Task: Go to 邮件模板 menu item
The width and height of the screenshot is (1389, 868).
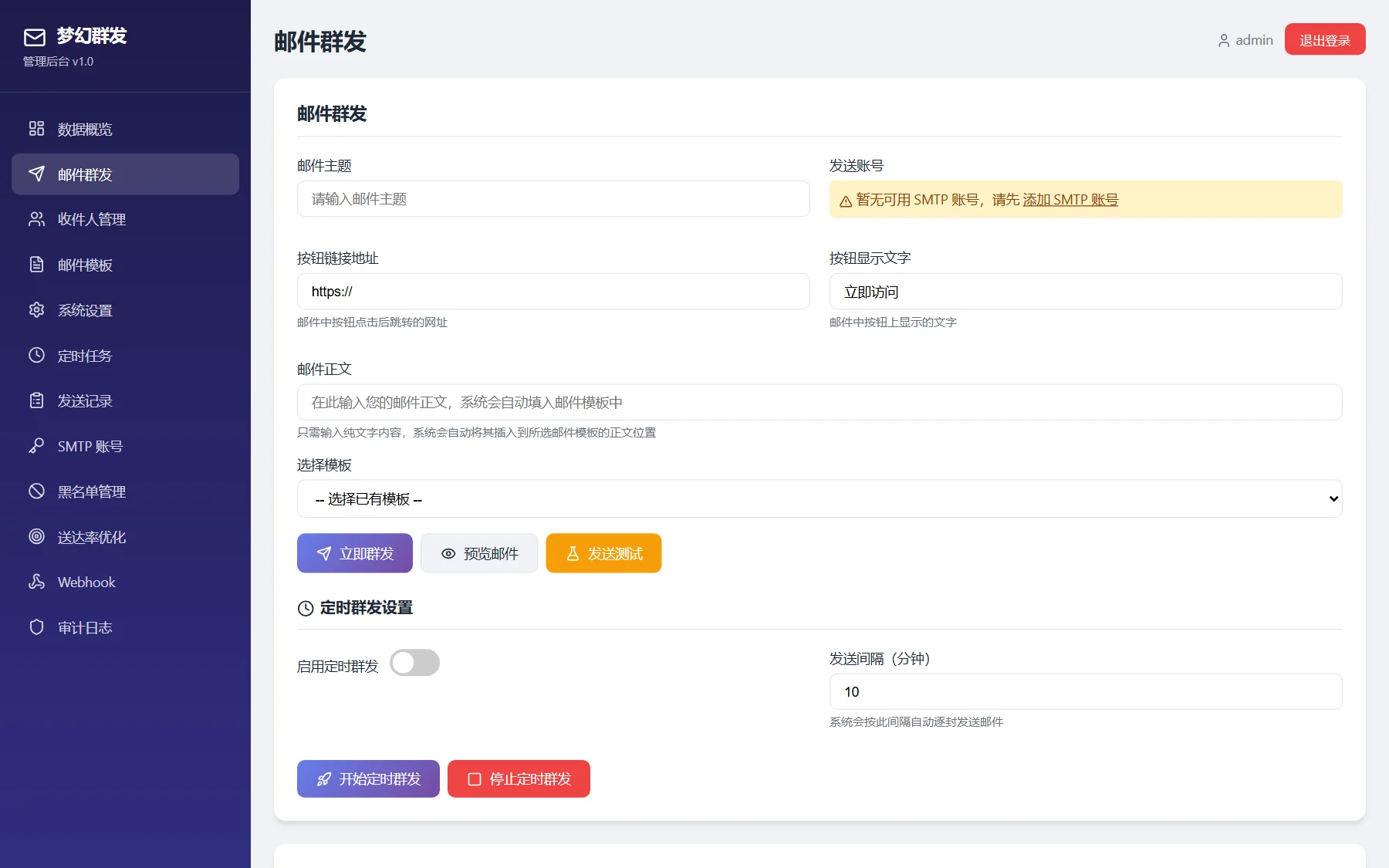Action: tap(125, 265)
